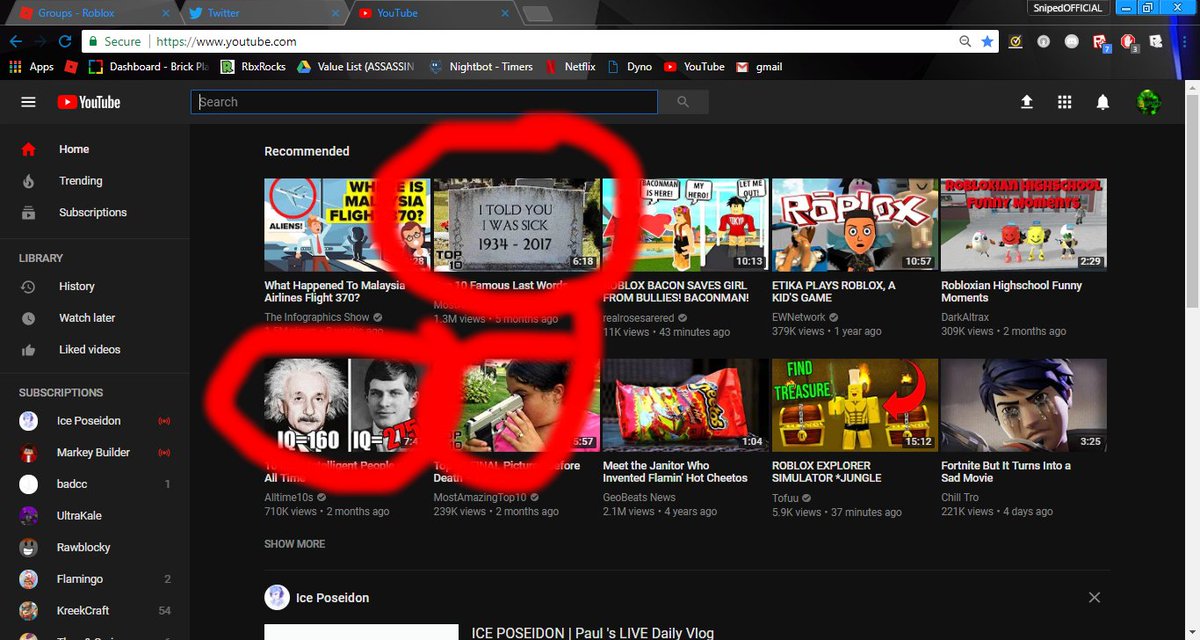Select the YouTube browser tab

tap(432, 13)
